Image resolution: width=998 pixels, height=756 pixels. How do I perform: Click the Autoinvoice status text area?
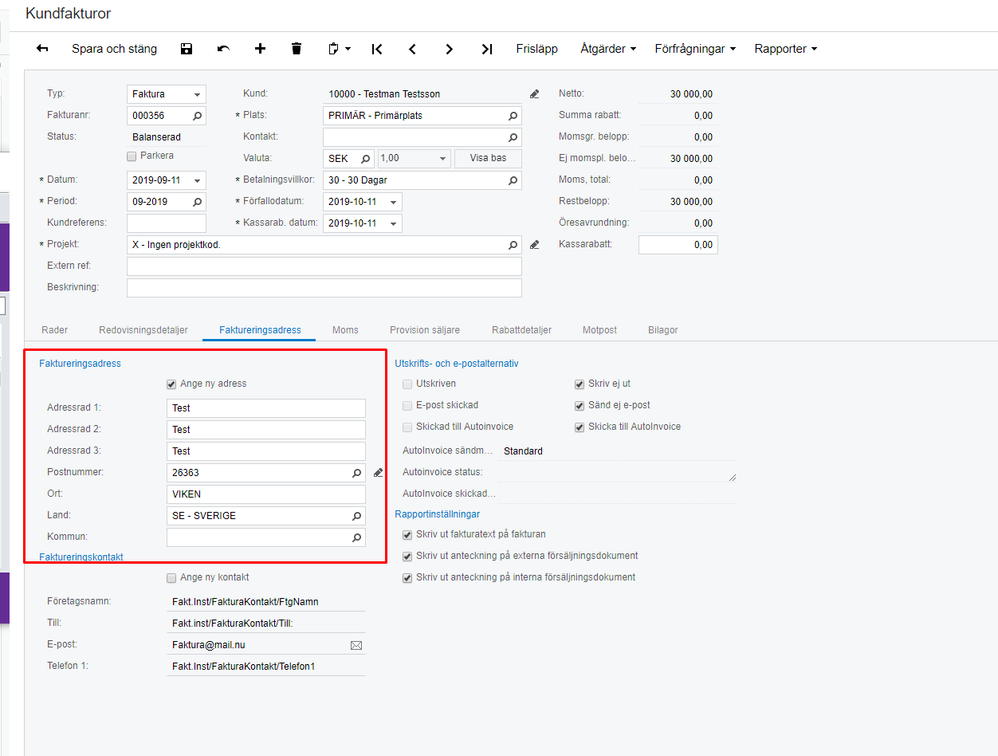coord(617,473)
